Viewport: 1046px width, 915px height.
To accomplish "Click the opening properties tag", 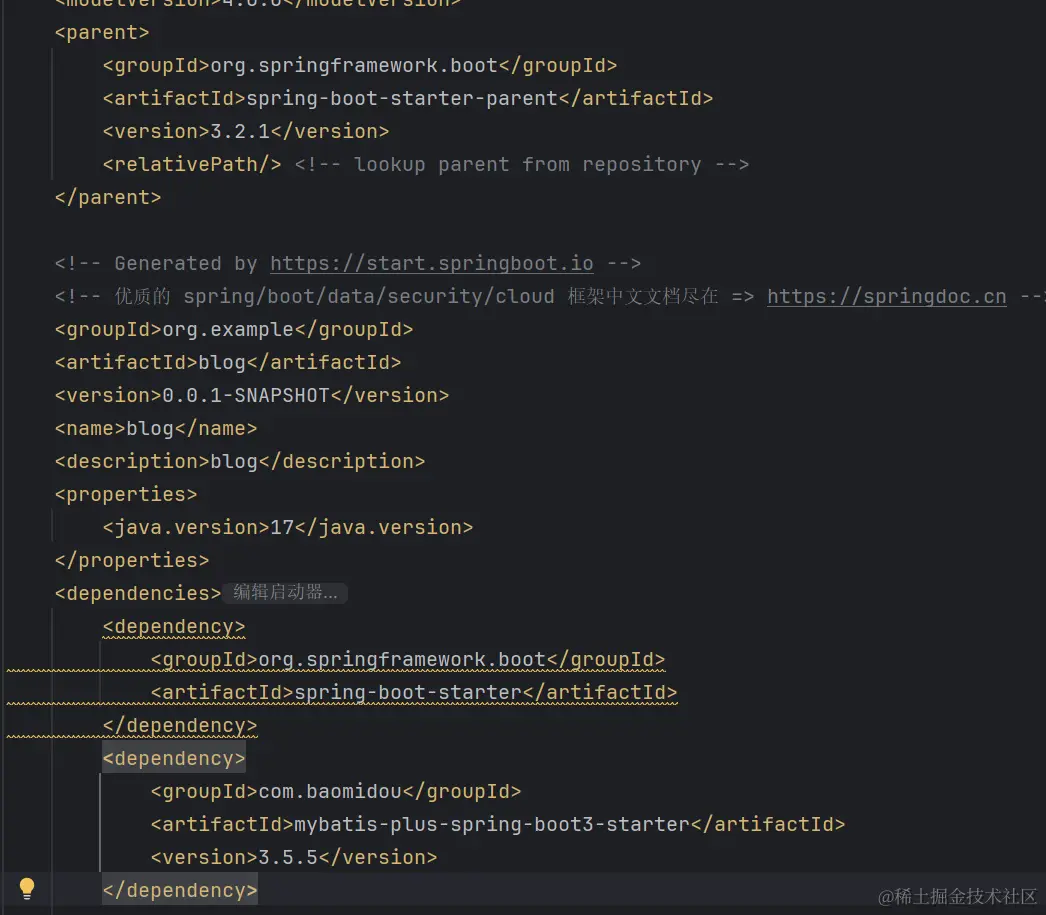I will pos(125,494).
